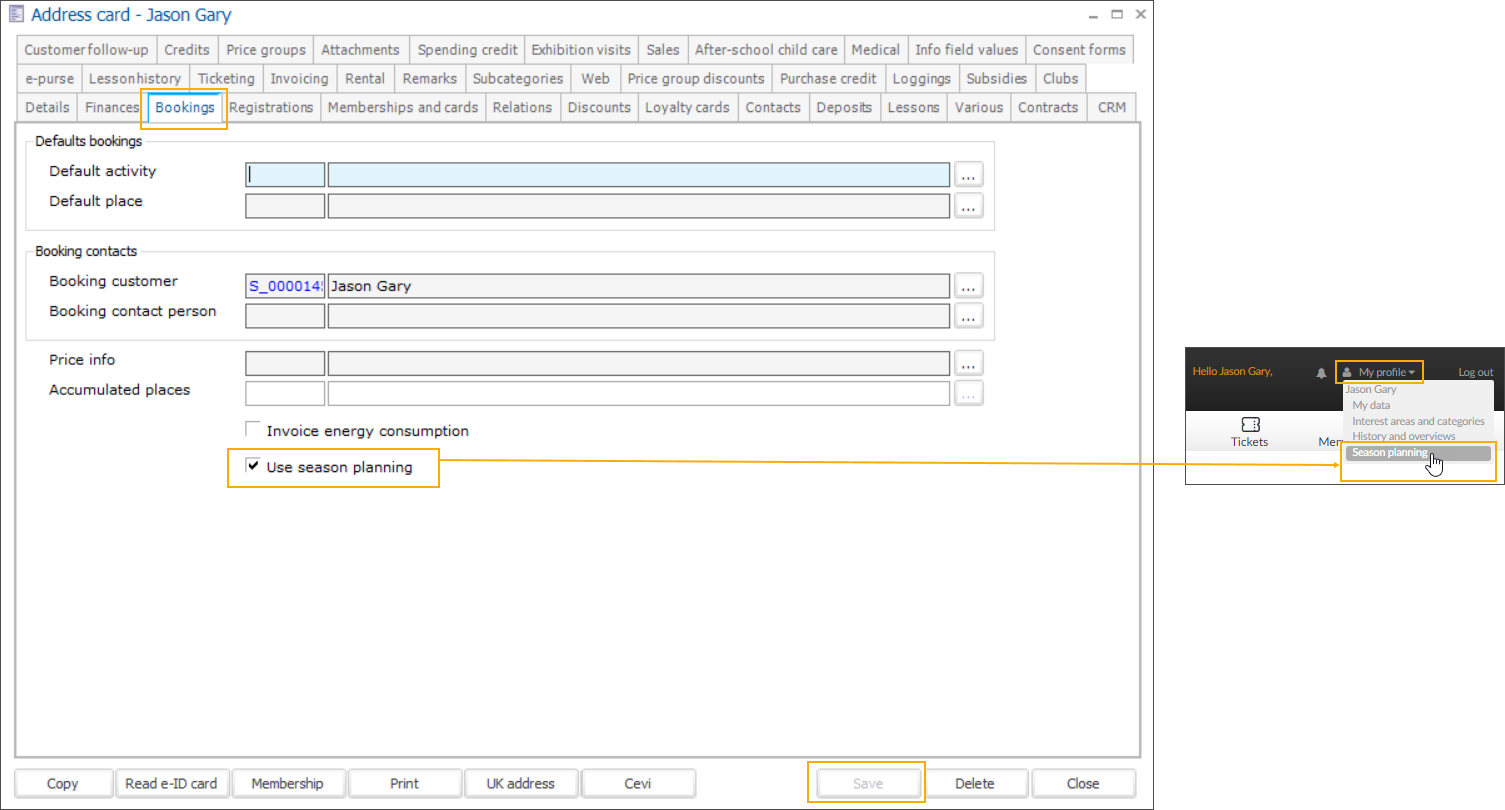1505x810 pixels.
Task: Disable the Use season planning checkbox
Action: [253, 466]
